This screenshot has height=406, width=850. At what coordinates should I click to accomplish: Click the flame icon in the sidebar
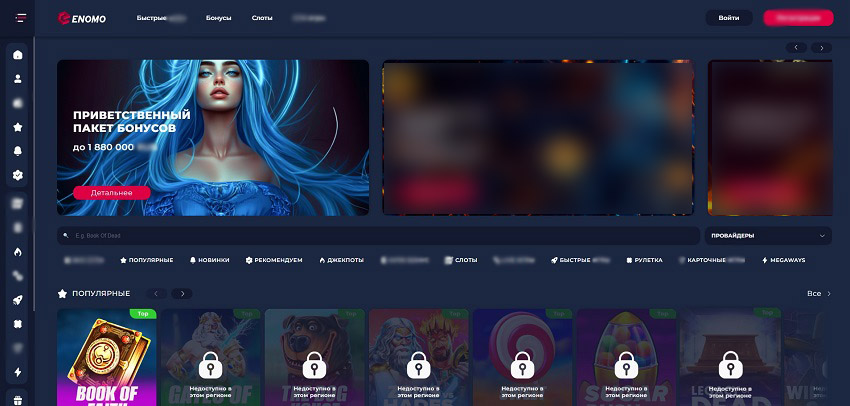click(x=18, y=251)
